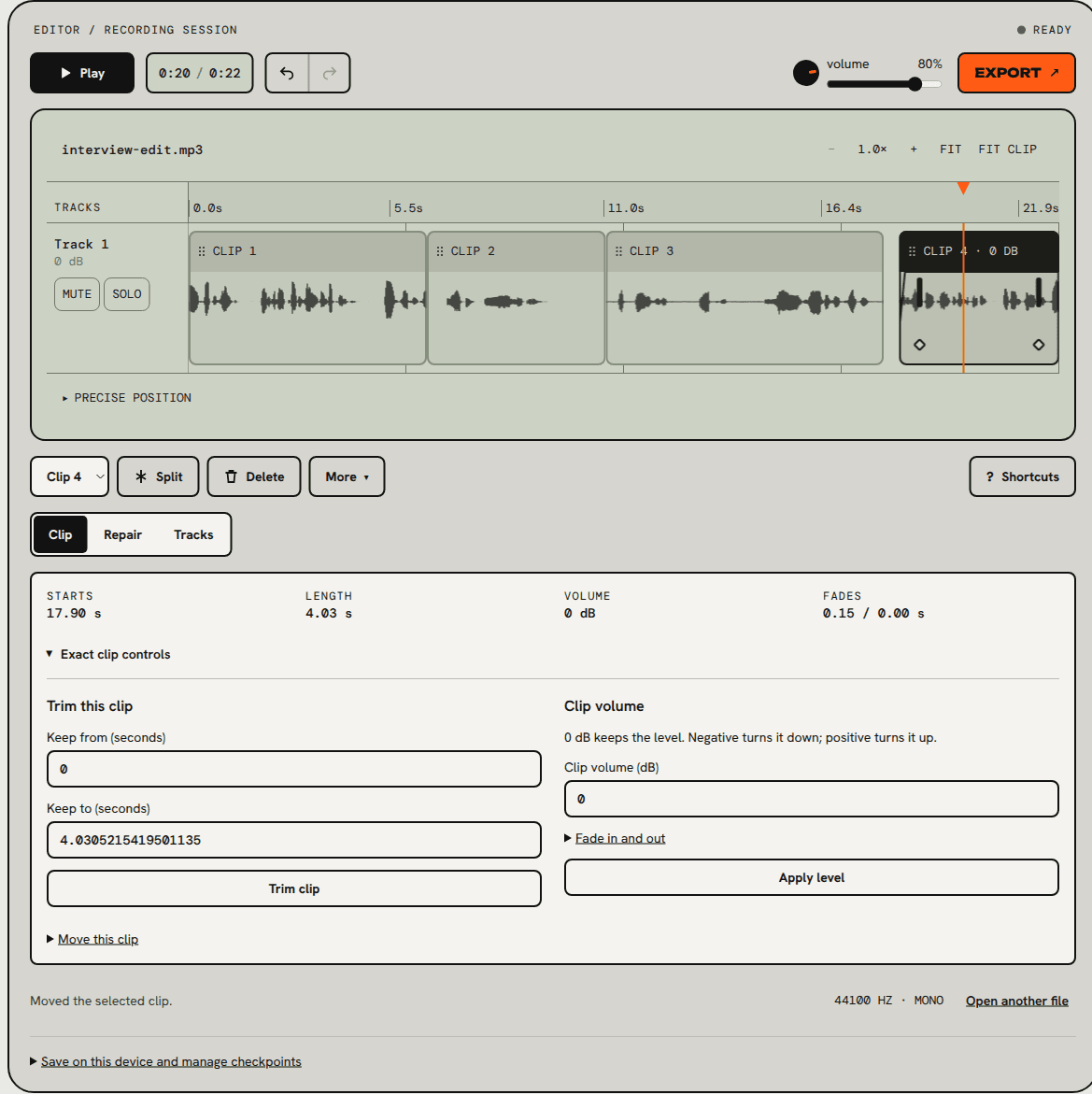Click the round volume knob icon
Image resolution: width=1092 pixels, height=1094 pixels.
(806, 73)
